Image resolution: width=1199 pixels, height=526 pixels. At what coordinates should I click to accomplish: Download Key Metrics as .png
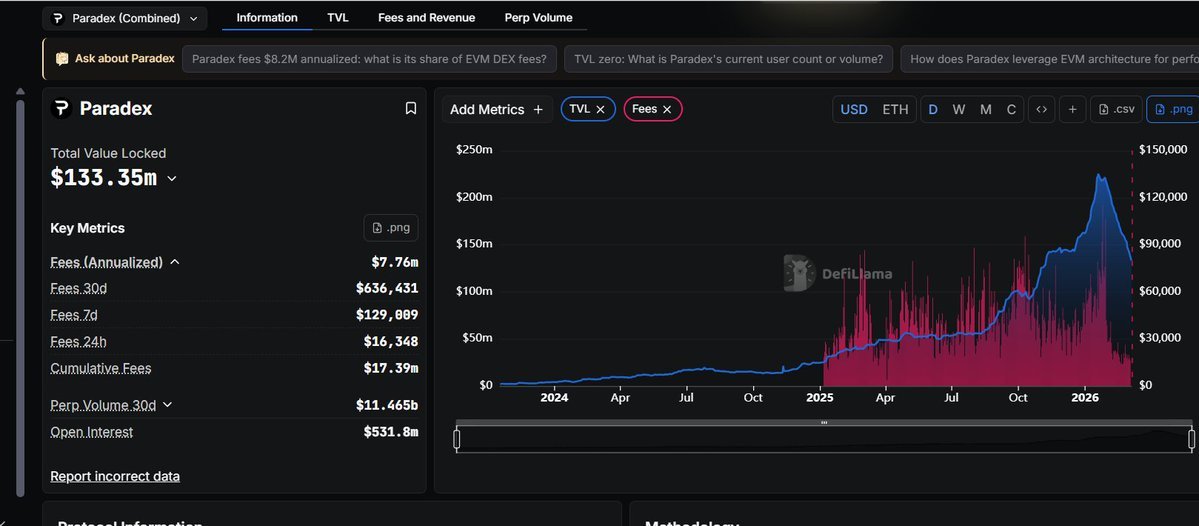click(x=391, y=228)
